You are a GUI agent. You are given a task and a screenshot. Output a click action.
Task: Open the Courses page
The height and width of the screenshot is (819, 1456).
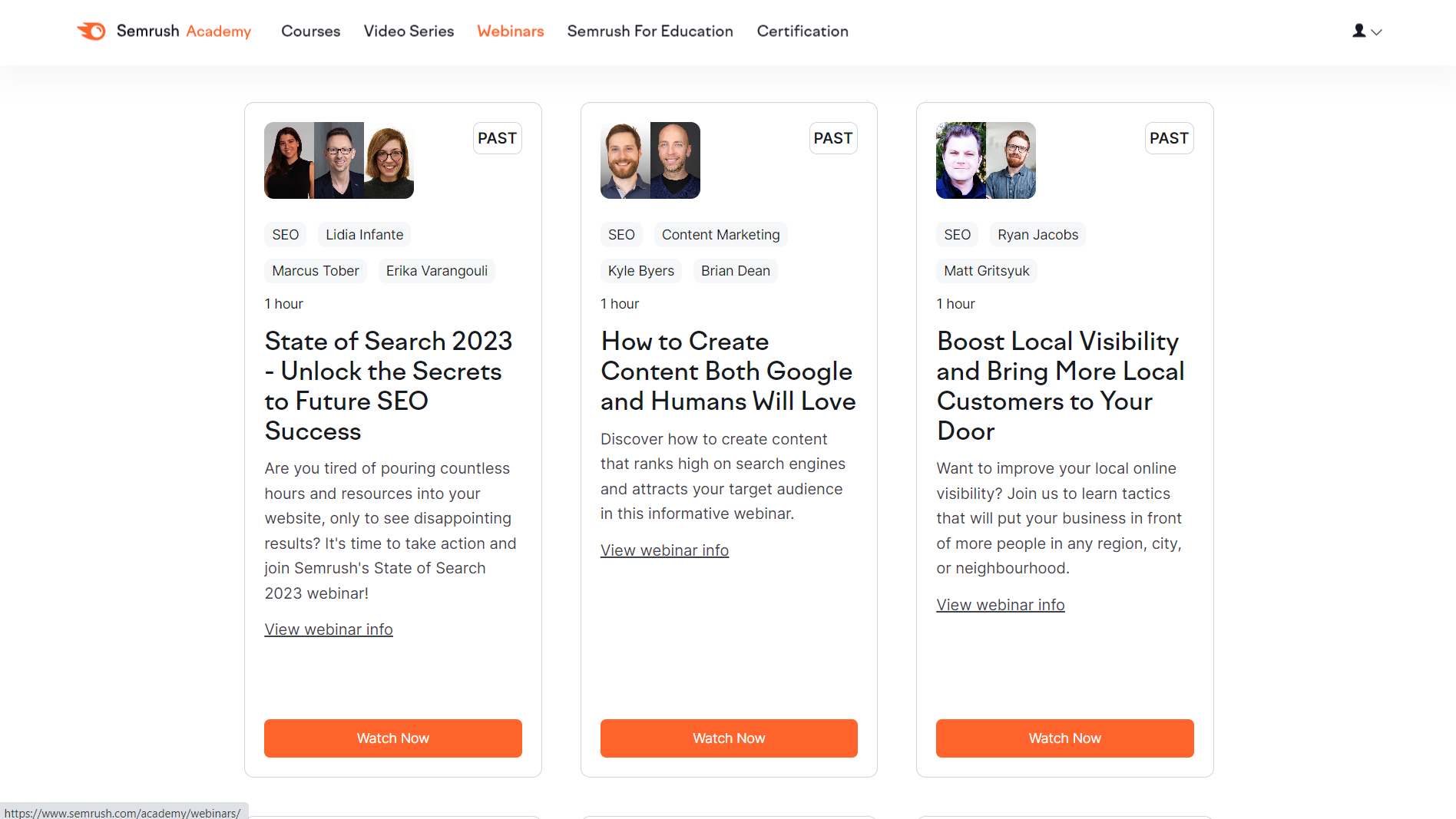(310, 31)
